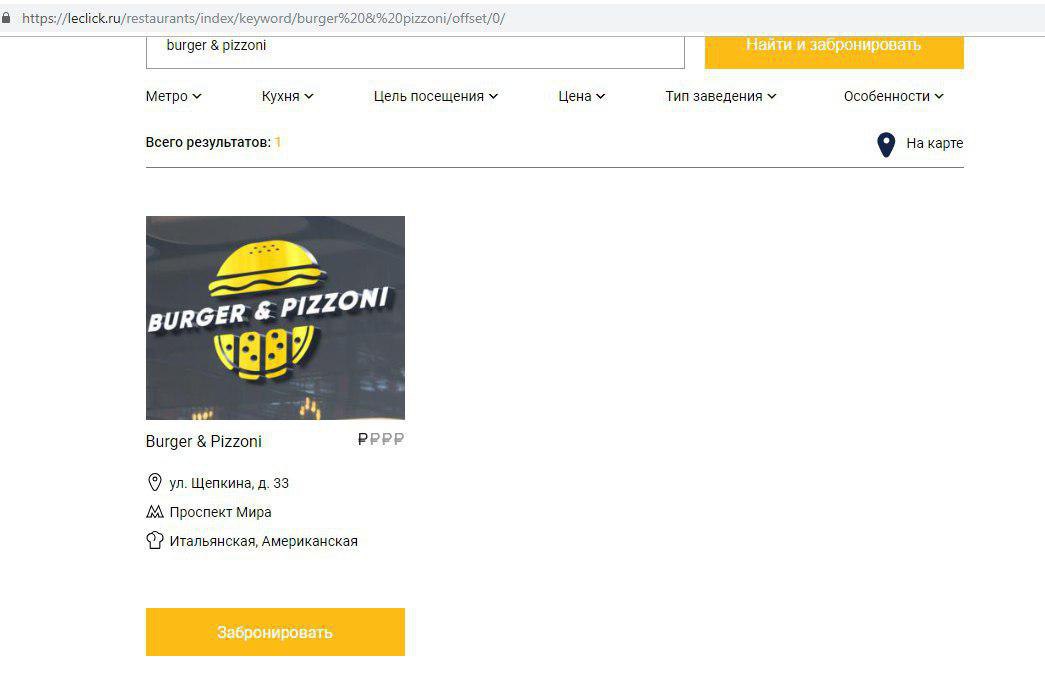Screen dimensions: 1045x680
Task: Open the Особенности filter dropdown
Action: click(x=894, y=96)
